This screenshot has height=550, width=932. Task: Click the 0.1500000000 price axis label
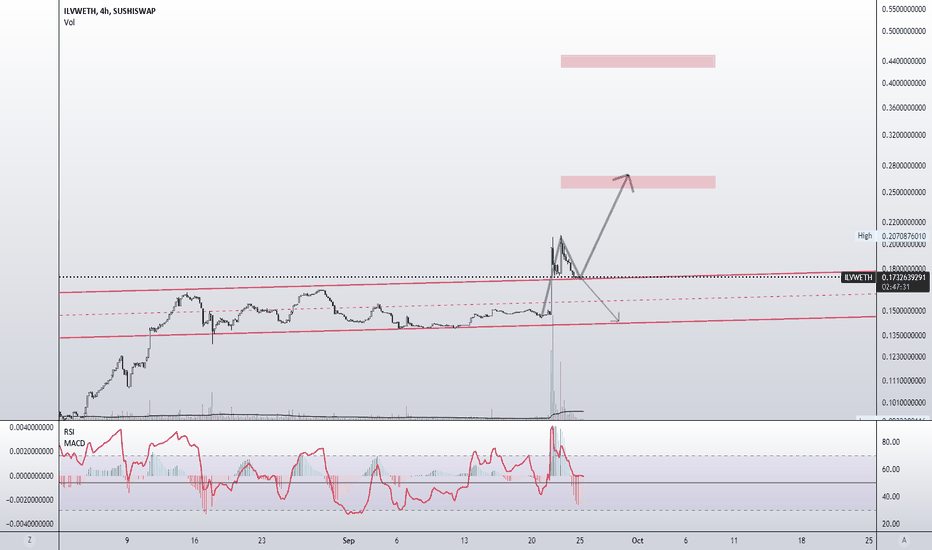[x=903, y=311]
